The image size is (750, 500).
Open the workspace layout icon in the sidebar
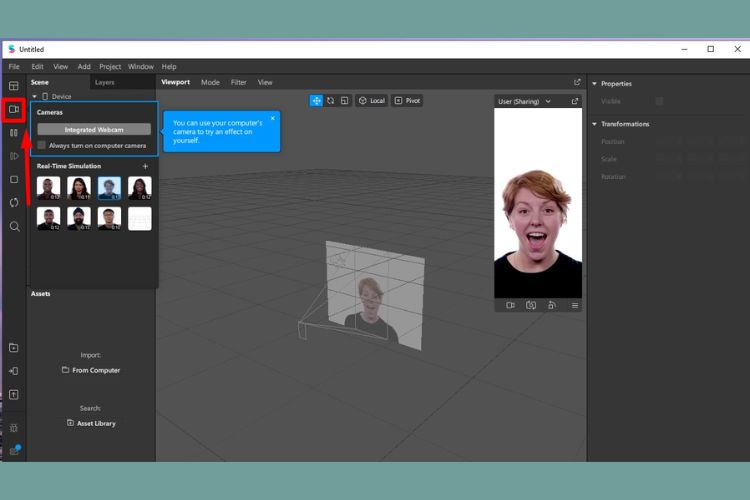pyautogui.click(x=14, y=86)
